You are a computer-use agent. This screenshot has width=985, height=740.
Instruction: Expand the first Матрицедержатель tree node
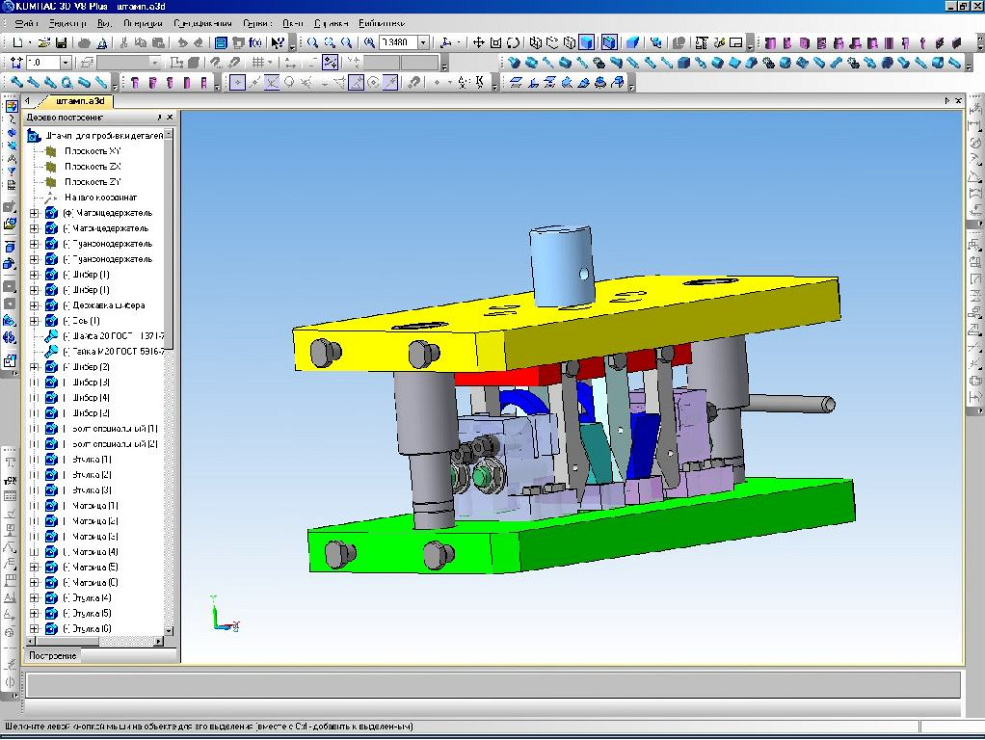click(x=34, y=213)
